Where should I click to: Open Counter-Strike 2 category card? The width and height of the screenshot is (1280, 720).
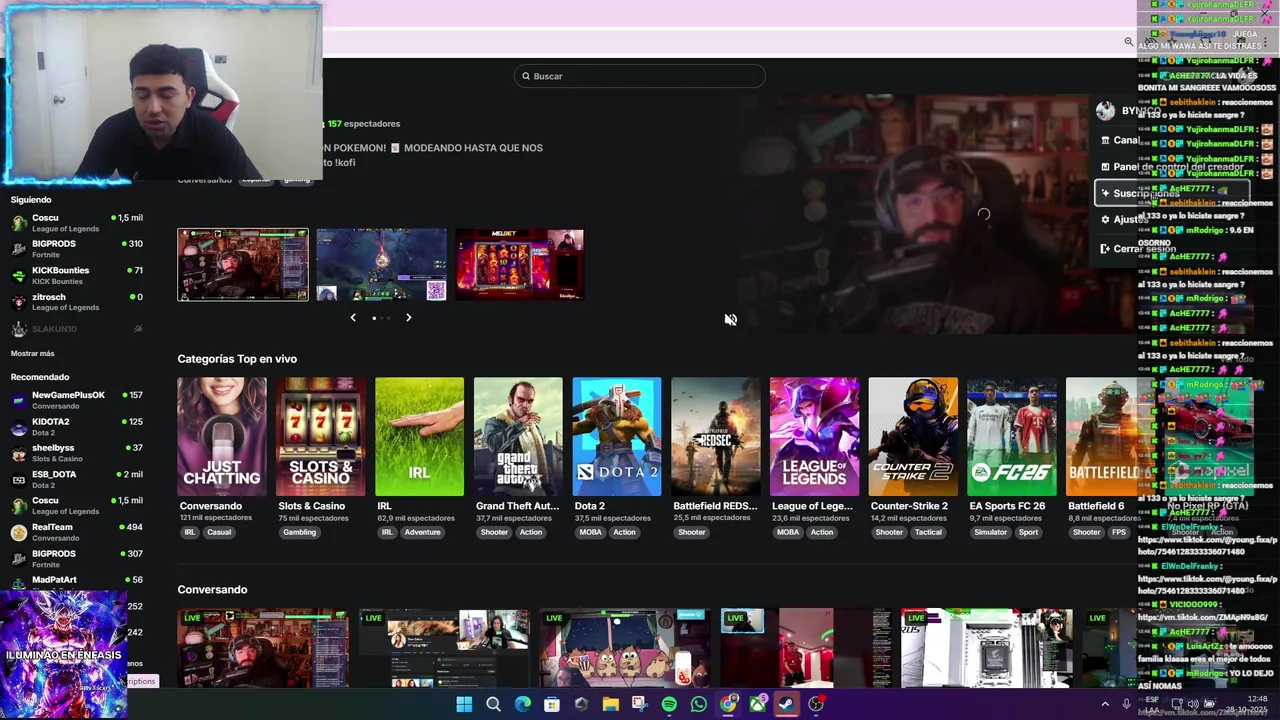(913, 437)
